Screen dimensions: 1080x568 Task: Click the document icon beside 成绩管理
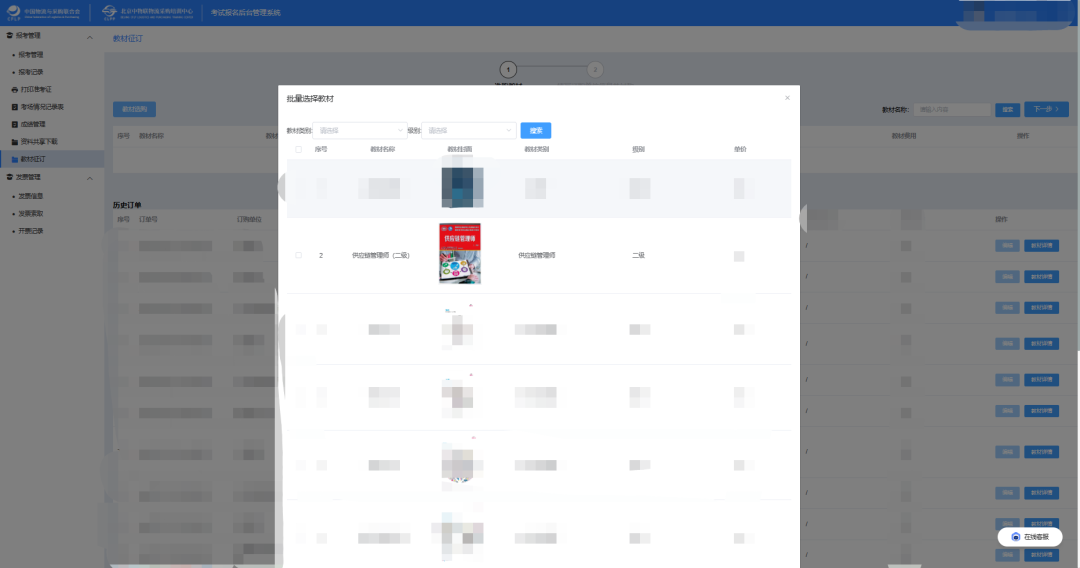pos(14,125)
